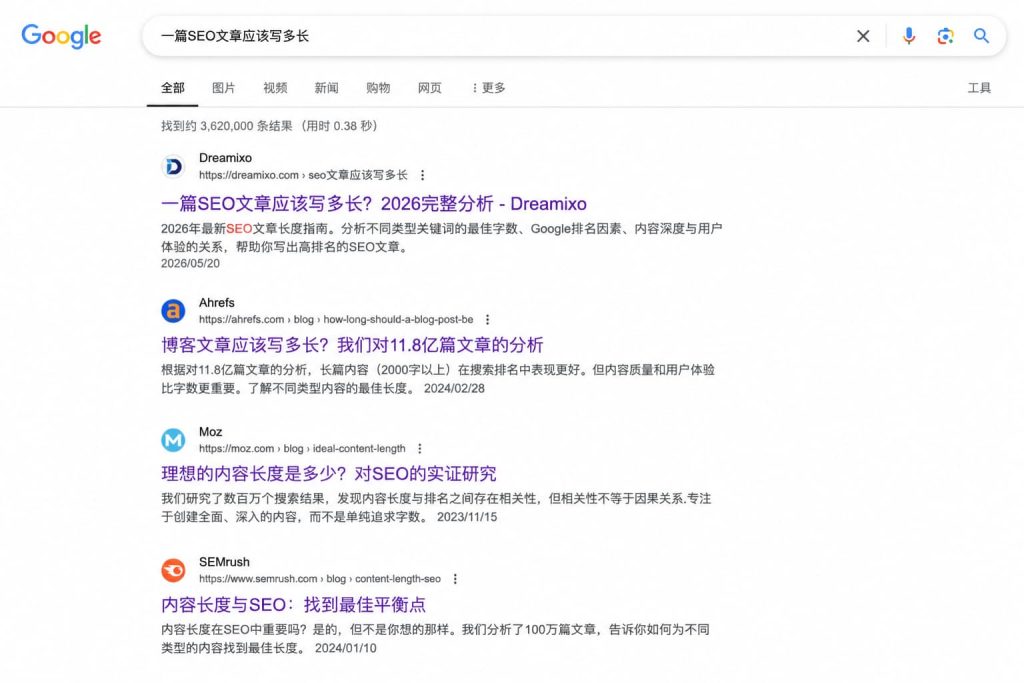Select the 全部 tab
1024x683 pixels.
pyautogui.click(x=172, y=87)
